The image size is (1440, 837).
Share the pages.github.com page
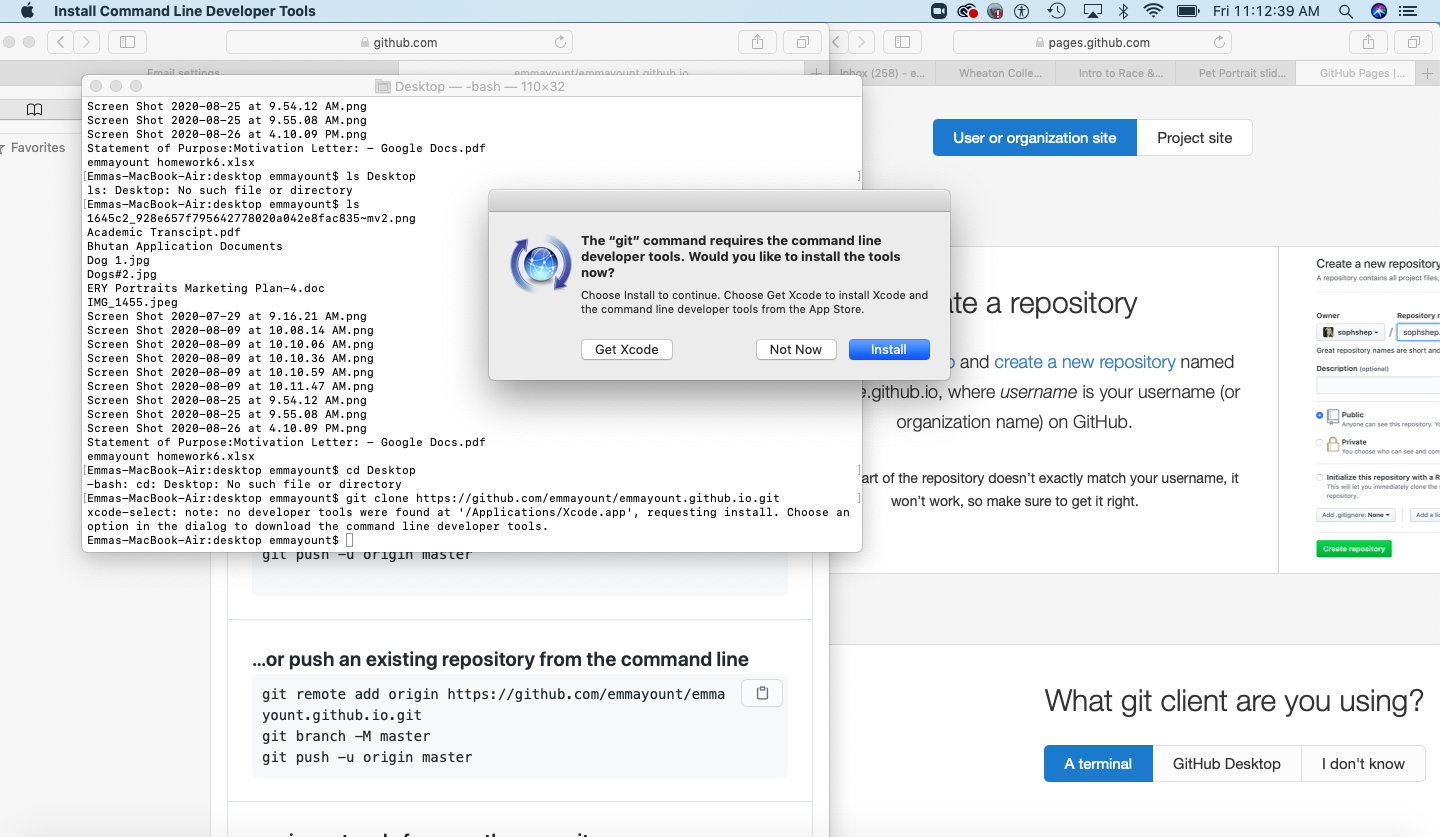tap(1367, 42)
